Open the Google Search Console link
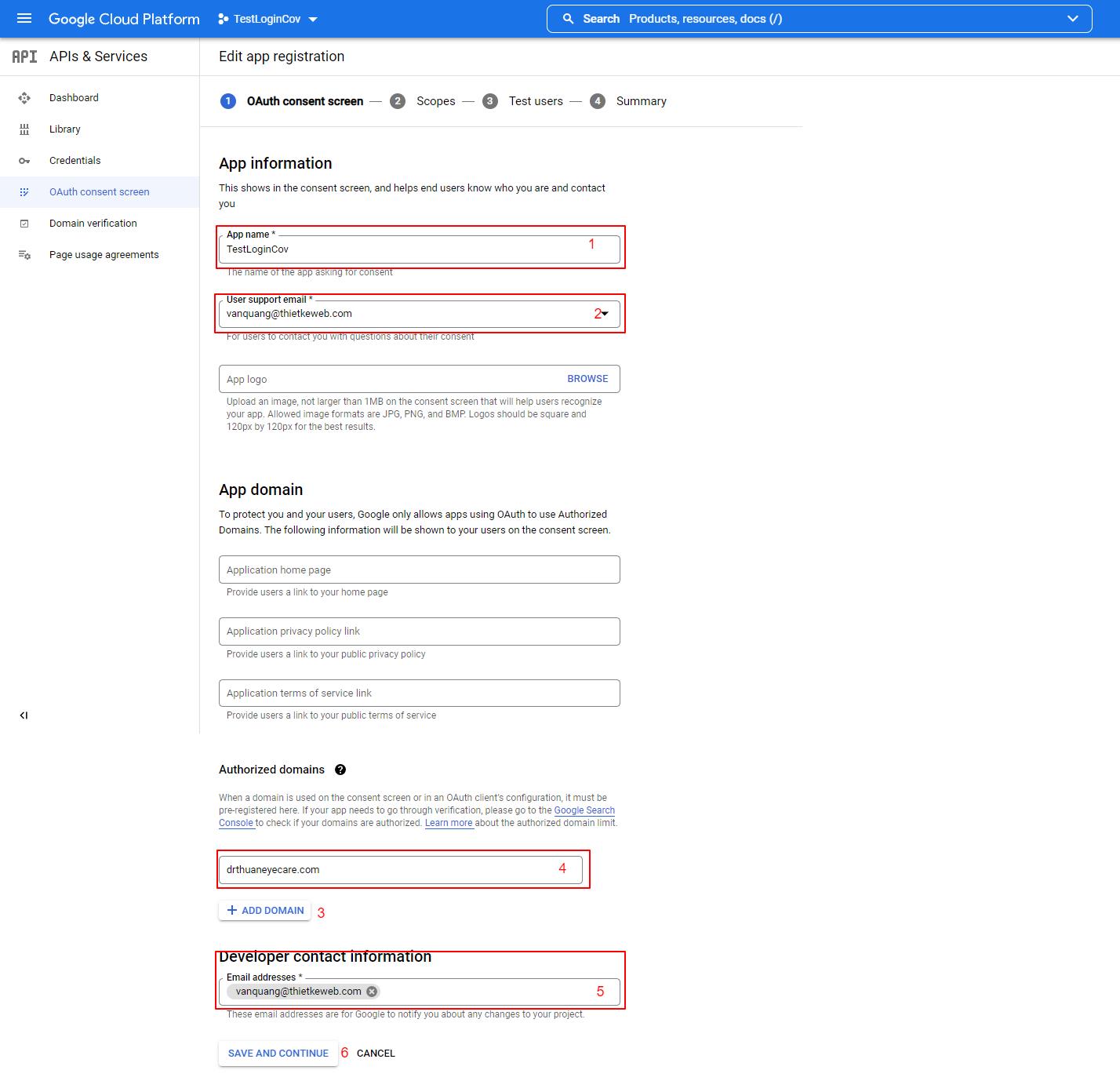This screenshot has height=1081, width=1120. tap(584, 810)
